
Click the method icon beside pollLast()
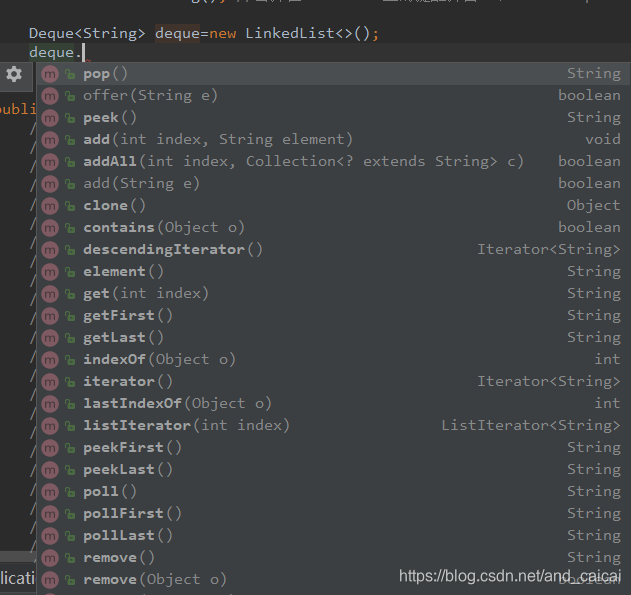[50, 536]
